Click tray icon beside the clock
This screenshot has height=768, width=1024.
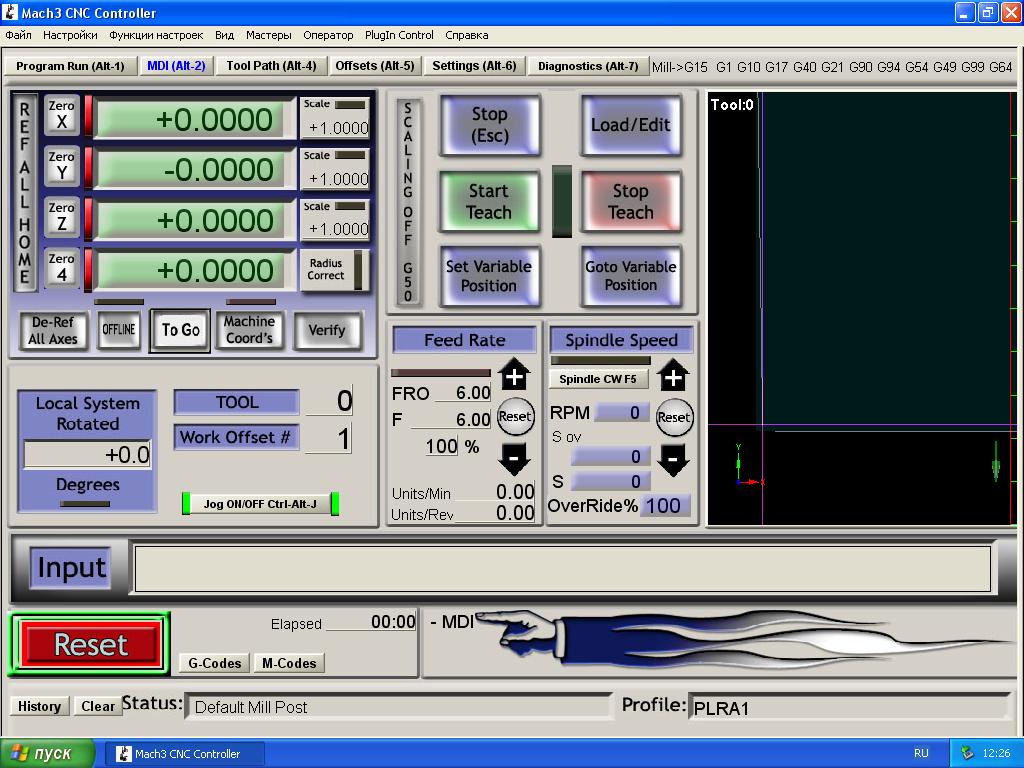(x=967, y=753)
